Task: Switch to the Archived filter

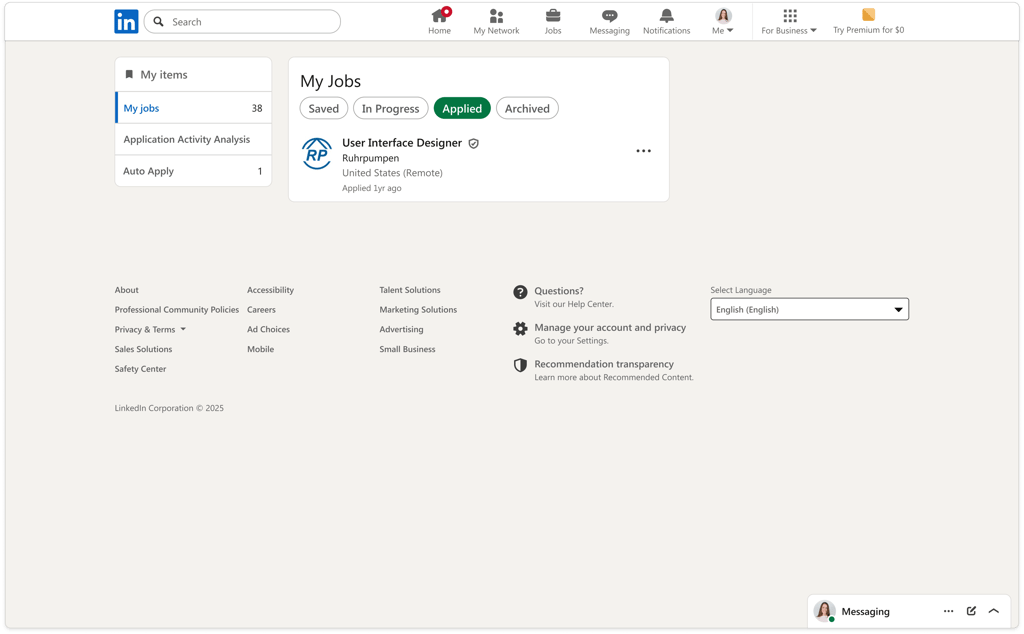Action: (x=527, y=108)
